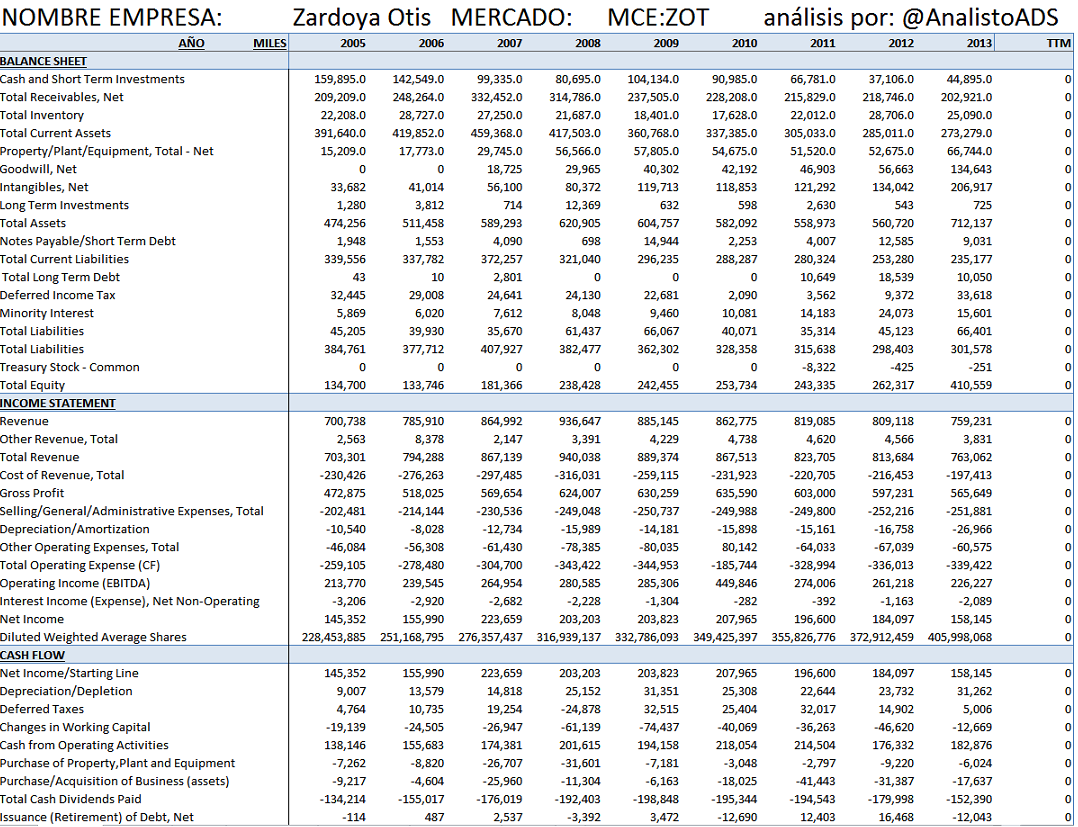Select the Diluted Weighted Average Shares label
This screenshot has width=1078, height=827.
point(93,637)
